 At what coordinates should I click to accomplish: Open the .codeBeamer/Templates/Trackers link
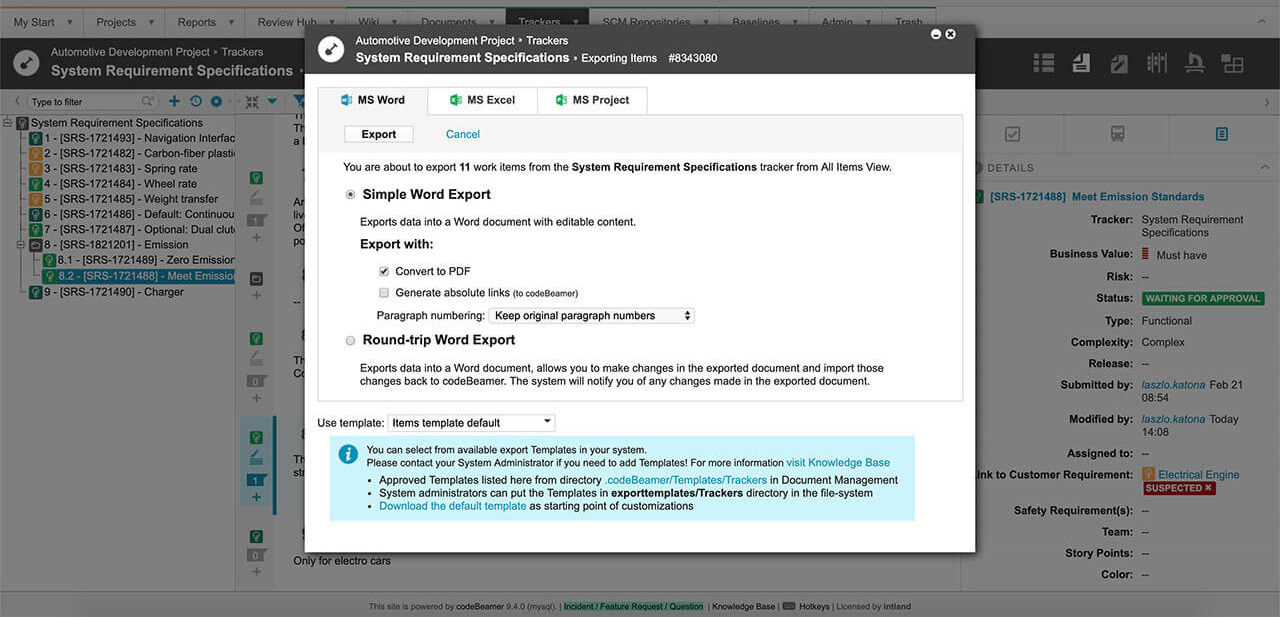pyautogui.click(x=685, y=480)
